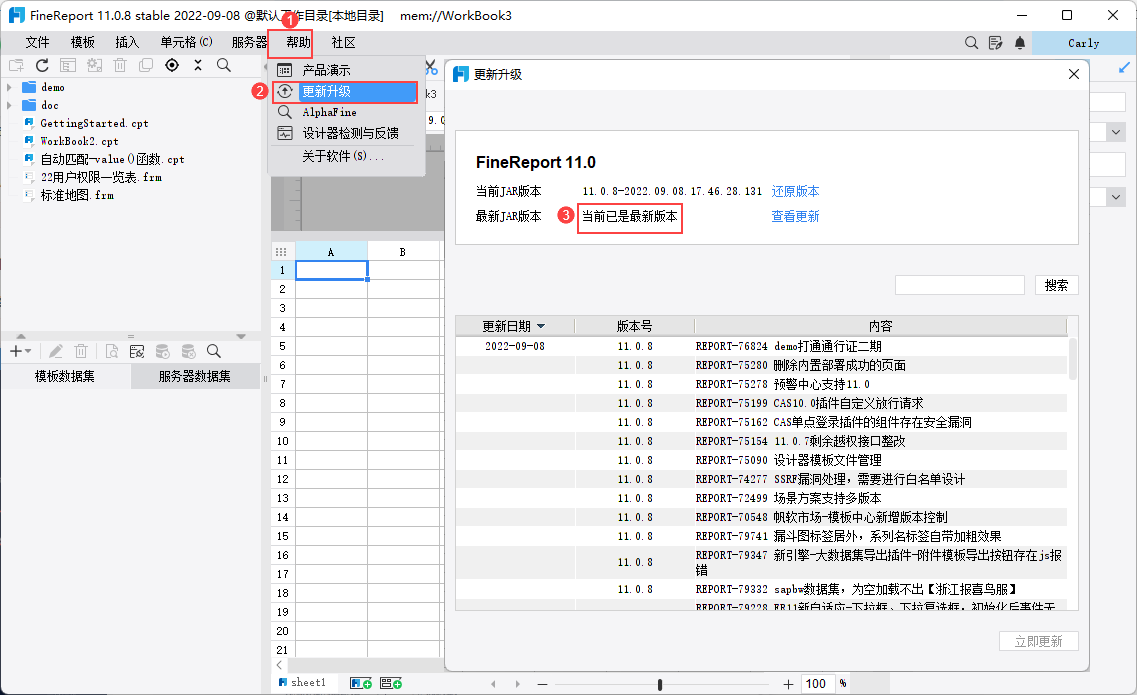This screenshot has height=695, width=1137.
Task: Refresh the template file tree
Action: pos(42,65)
